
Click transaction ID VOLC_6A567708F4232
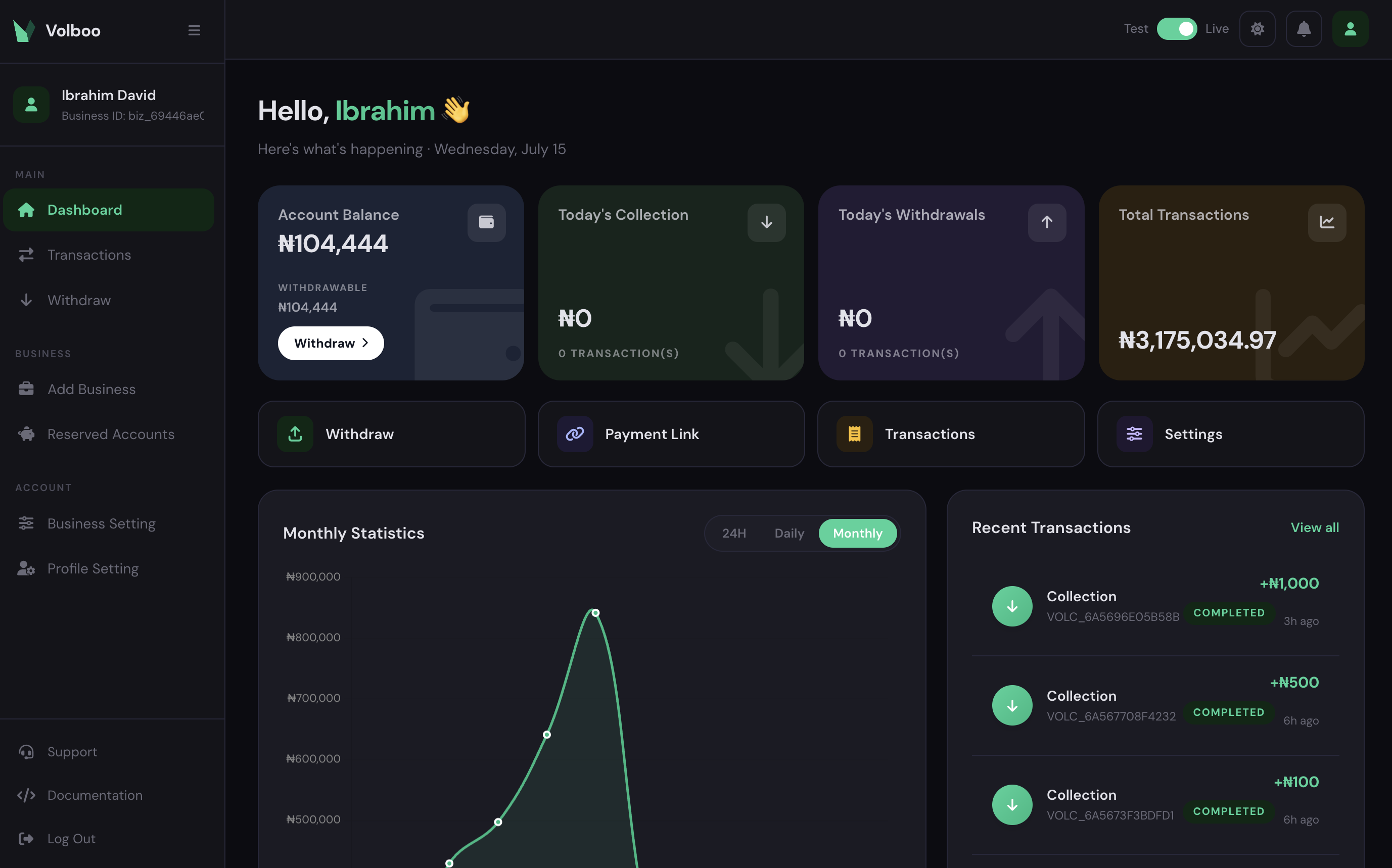click(1110, 716)
